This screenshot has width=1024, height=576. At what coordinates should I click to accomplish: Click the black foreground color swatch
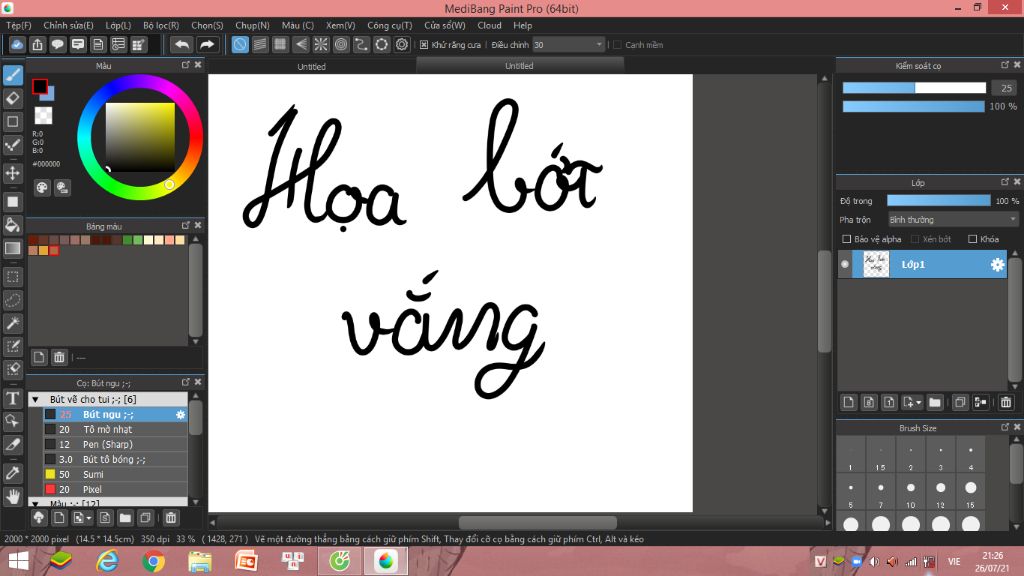coord(40,86)
